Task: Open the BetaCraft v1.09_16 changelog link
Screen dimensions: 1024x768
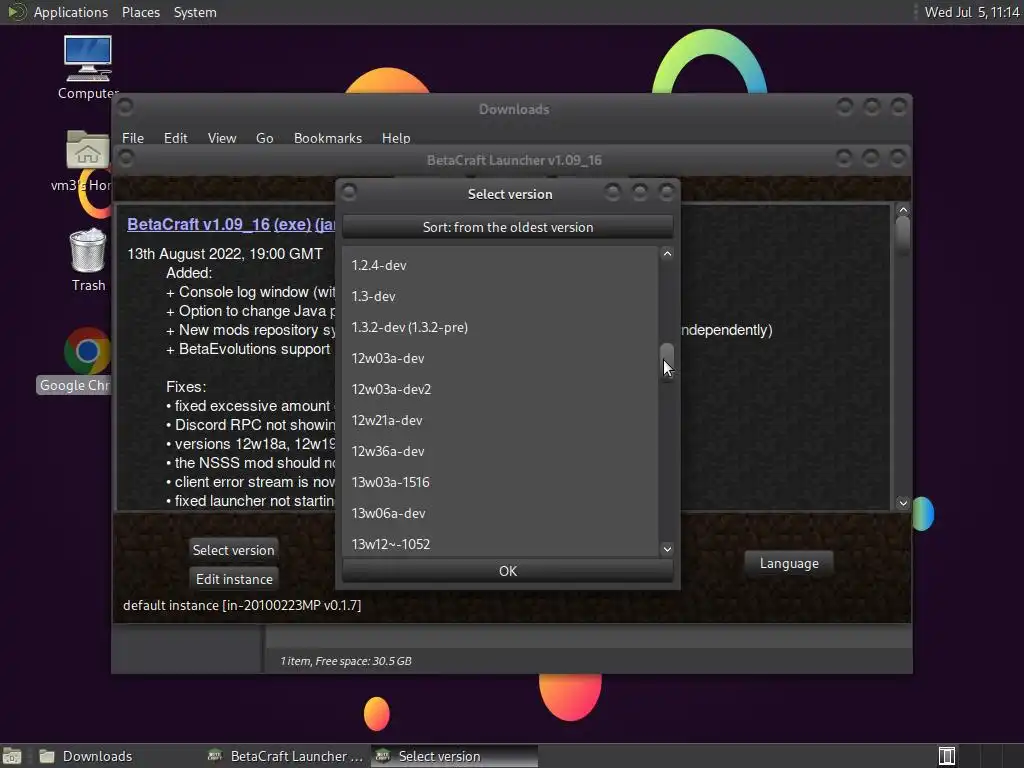Action: tap(199, 224)
